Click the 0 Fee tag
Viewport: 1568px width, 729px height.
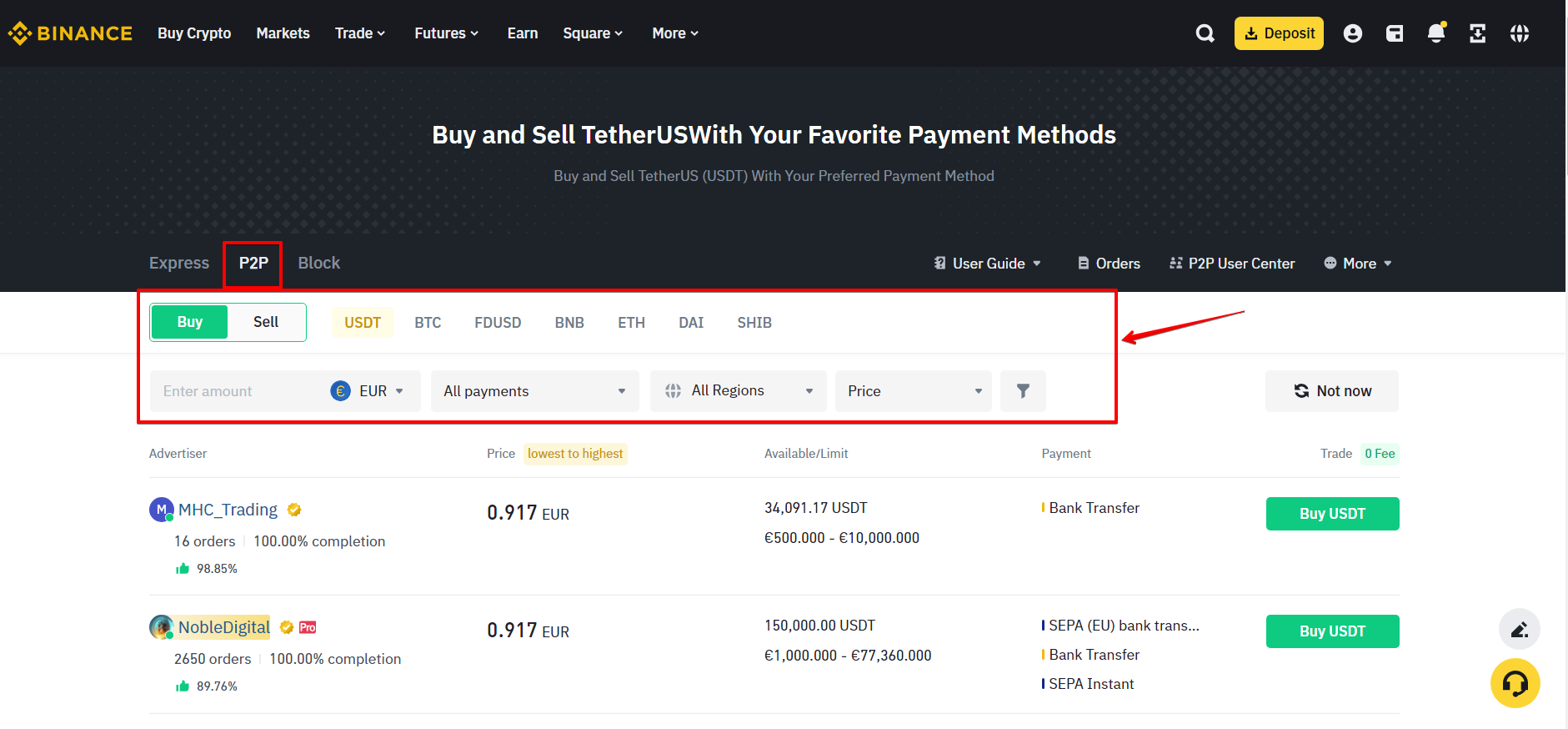click(x=1380, y=454)
